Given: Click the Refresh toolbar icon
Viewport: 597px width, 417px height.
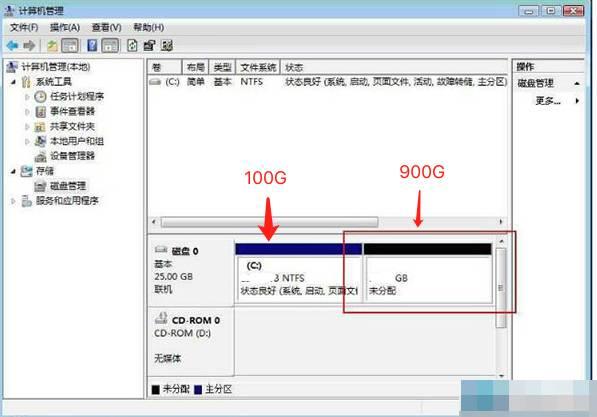Looking at the screenshot, I should [132, 46].
